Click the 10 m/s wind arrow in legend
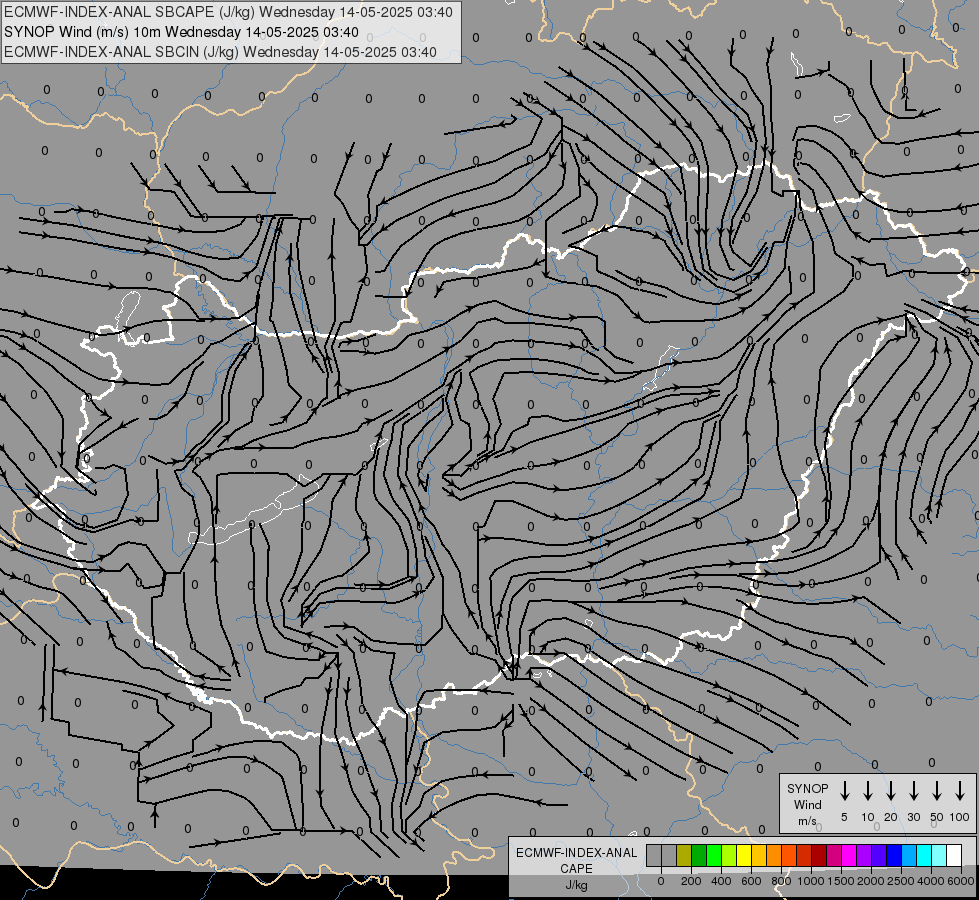Image resolution: width=979 pixels, height=900 pixels. [868, 791]
